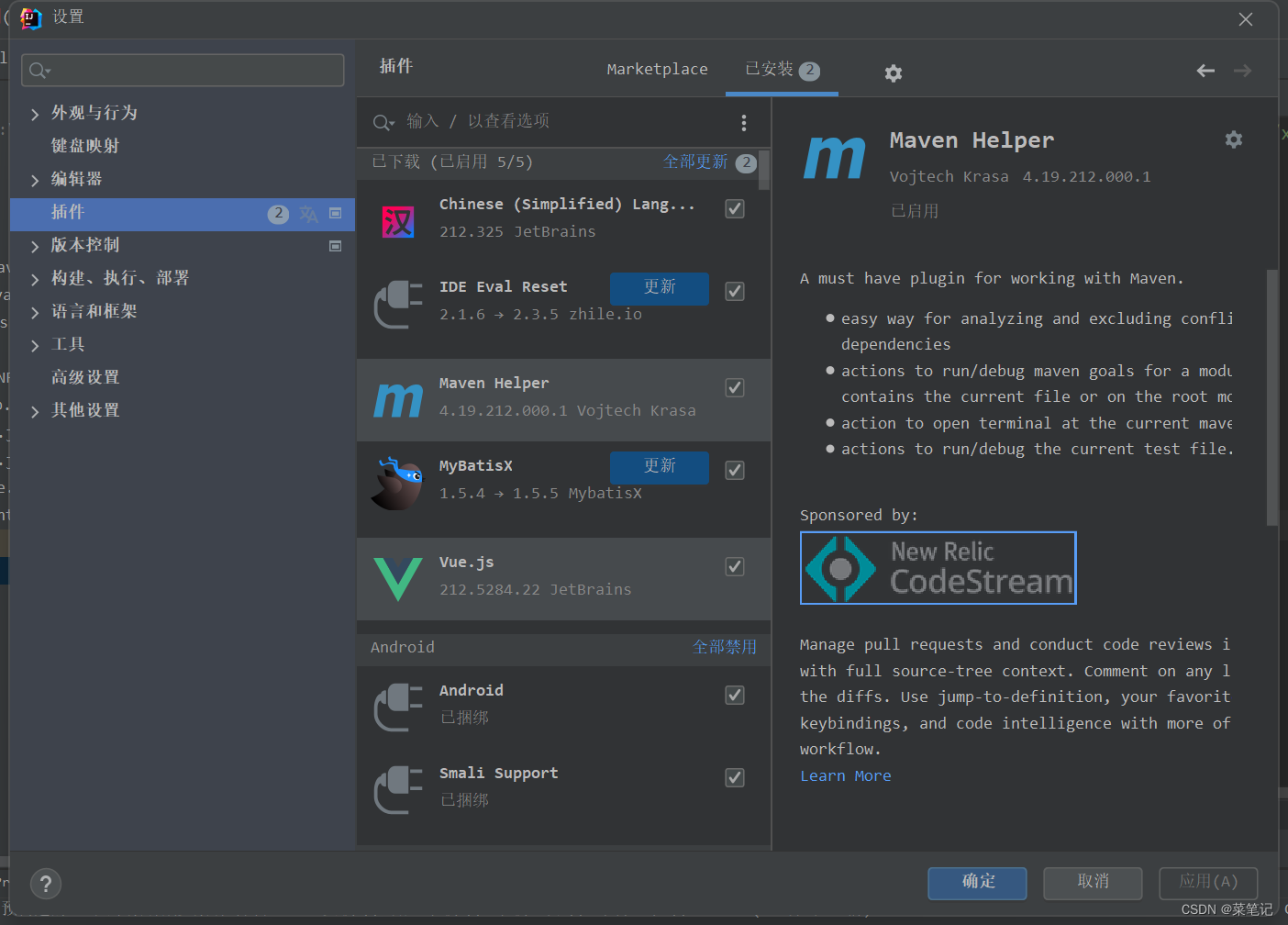Click the plugin list vertical scrollbar

pyautogui.click(x=764, y=171)
